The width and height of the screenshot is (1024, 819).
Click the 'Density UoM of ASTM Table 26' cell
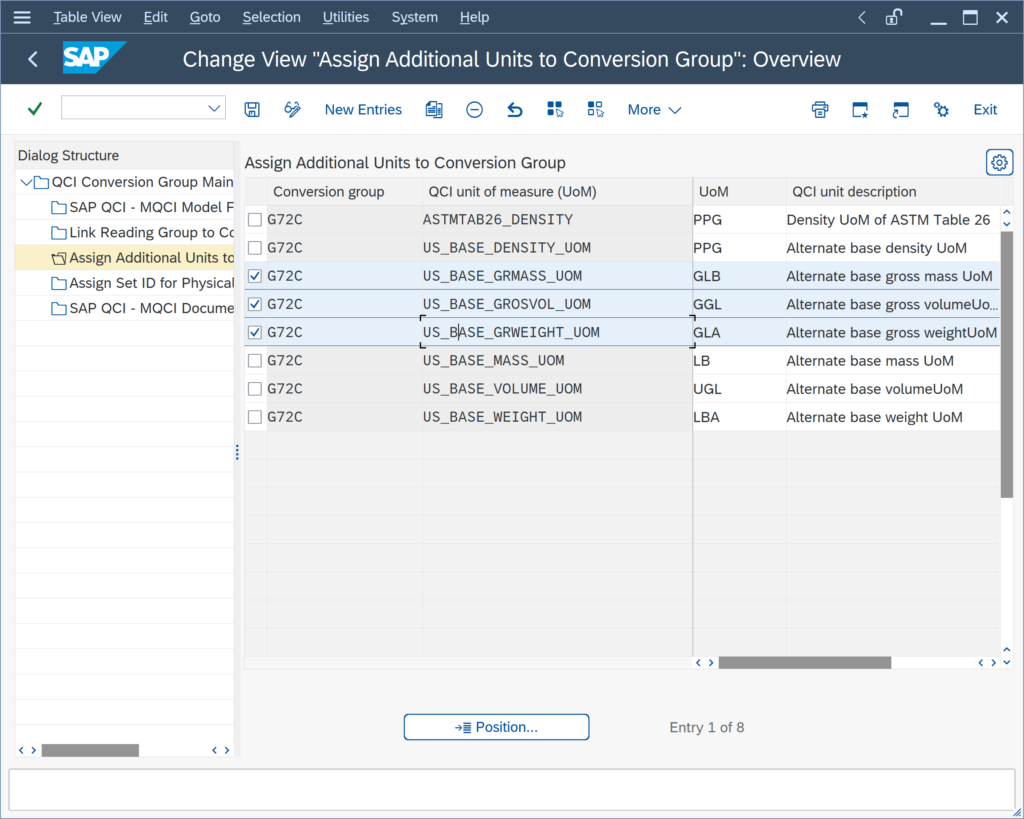tap(893, 220)
